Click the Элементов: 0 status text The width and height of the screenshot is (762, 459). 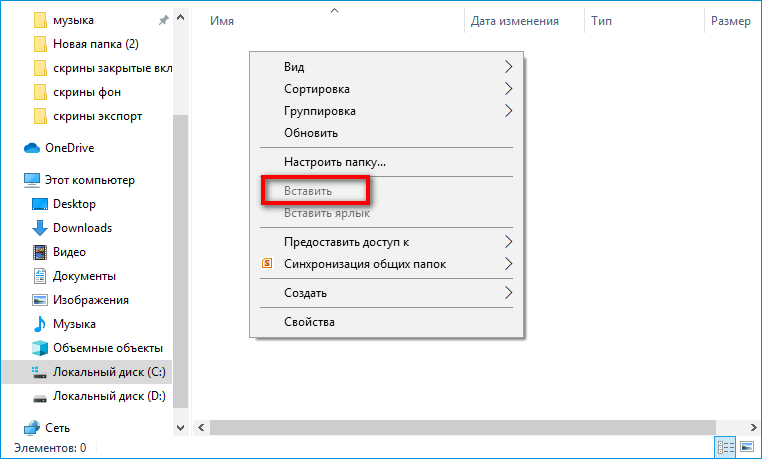(x=50, y=447)
